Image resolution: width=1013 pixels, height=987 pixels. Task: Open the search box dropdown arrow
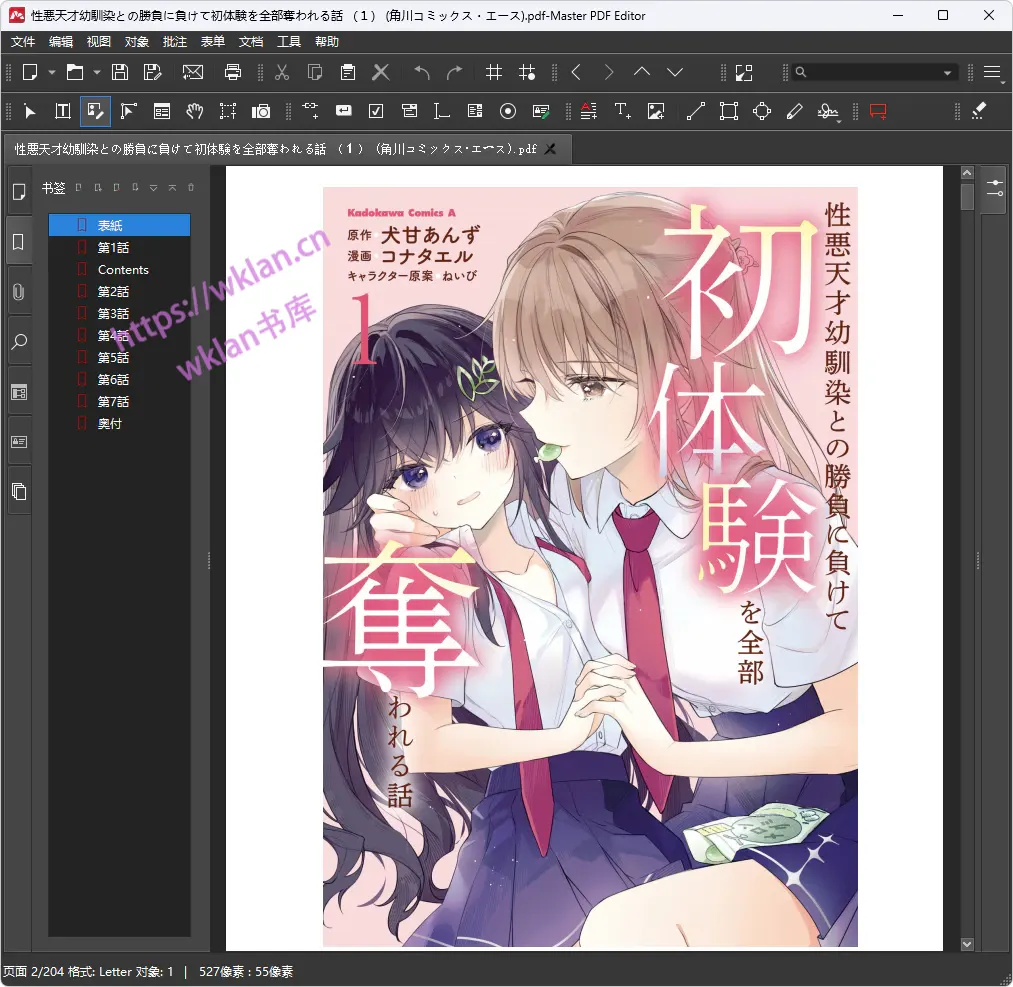click(x=947, y=73)
